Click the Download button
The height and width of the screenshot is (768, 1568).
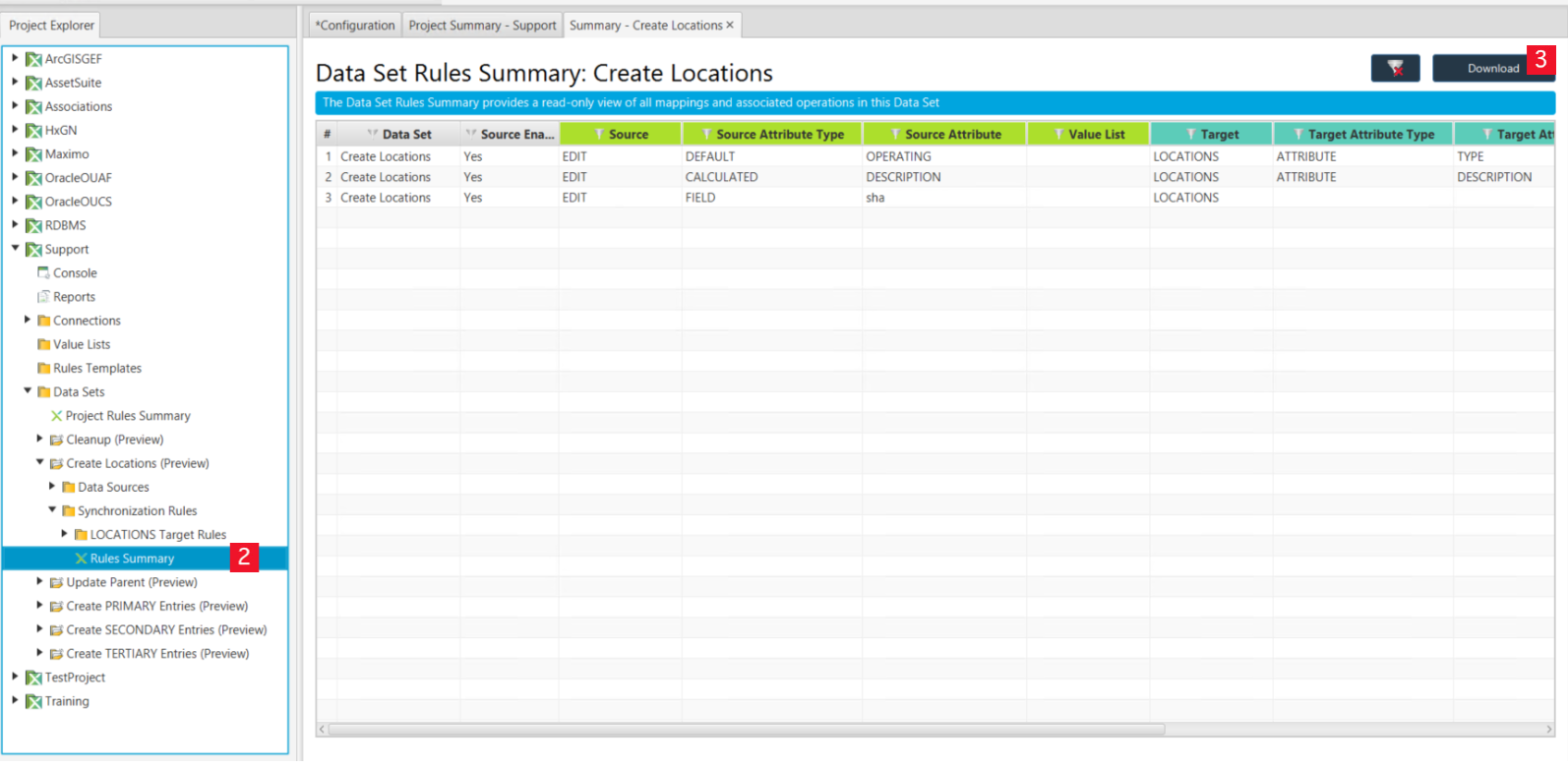1492,68
